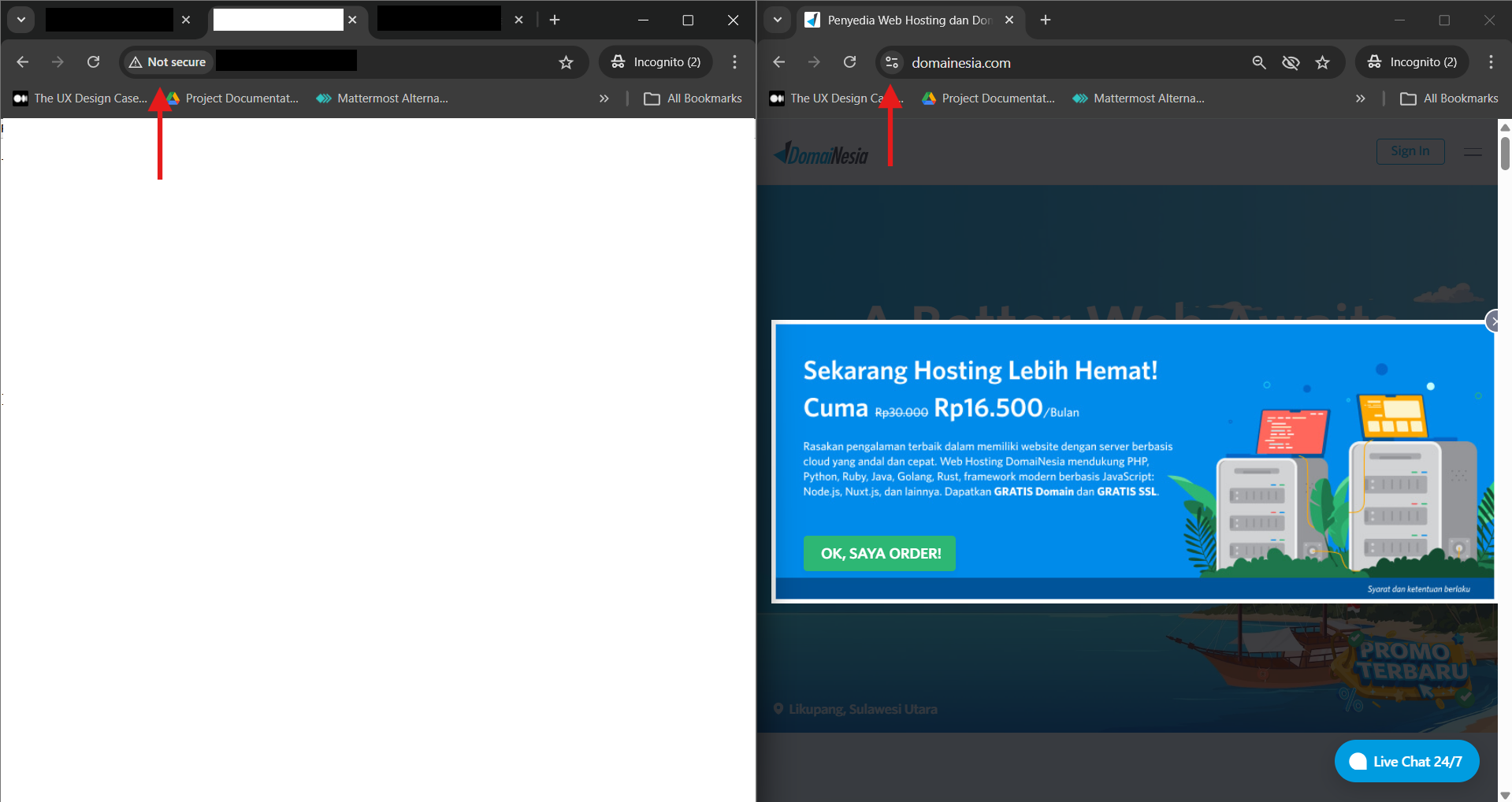Close the third tab in left window

(518, 20)
